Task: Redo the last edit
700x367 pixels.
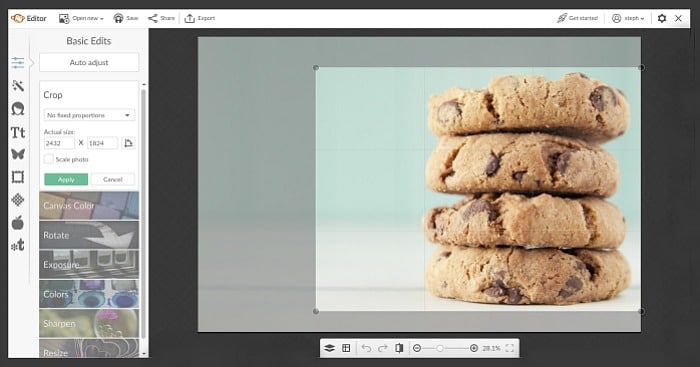Action: point(383,348)
